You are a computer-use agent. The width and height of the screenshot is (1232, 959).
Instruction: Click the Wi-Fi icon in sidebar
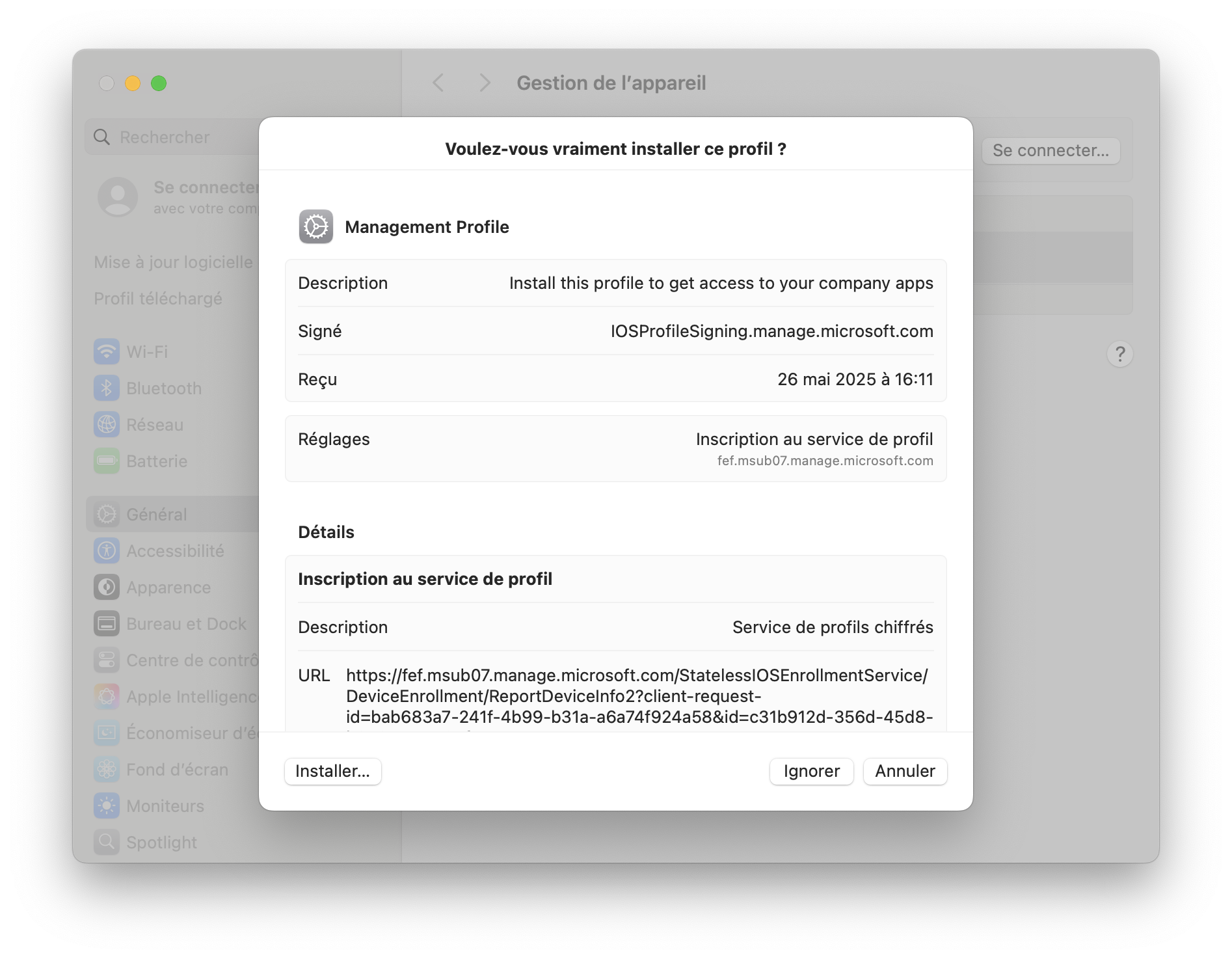(107, 352)
